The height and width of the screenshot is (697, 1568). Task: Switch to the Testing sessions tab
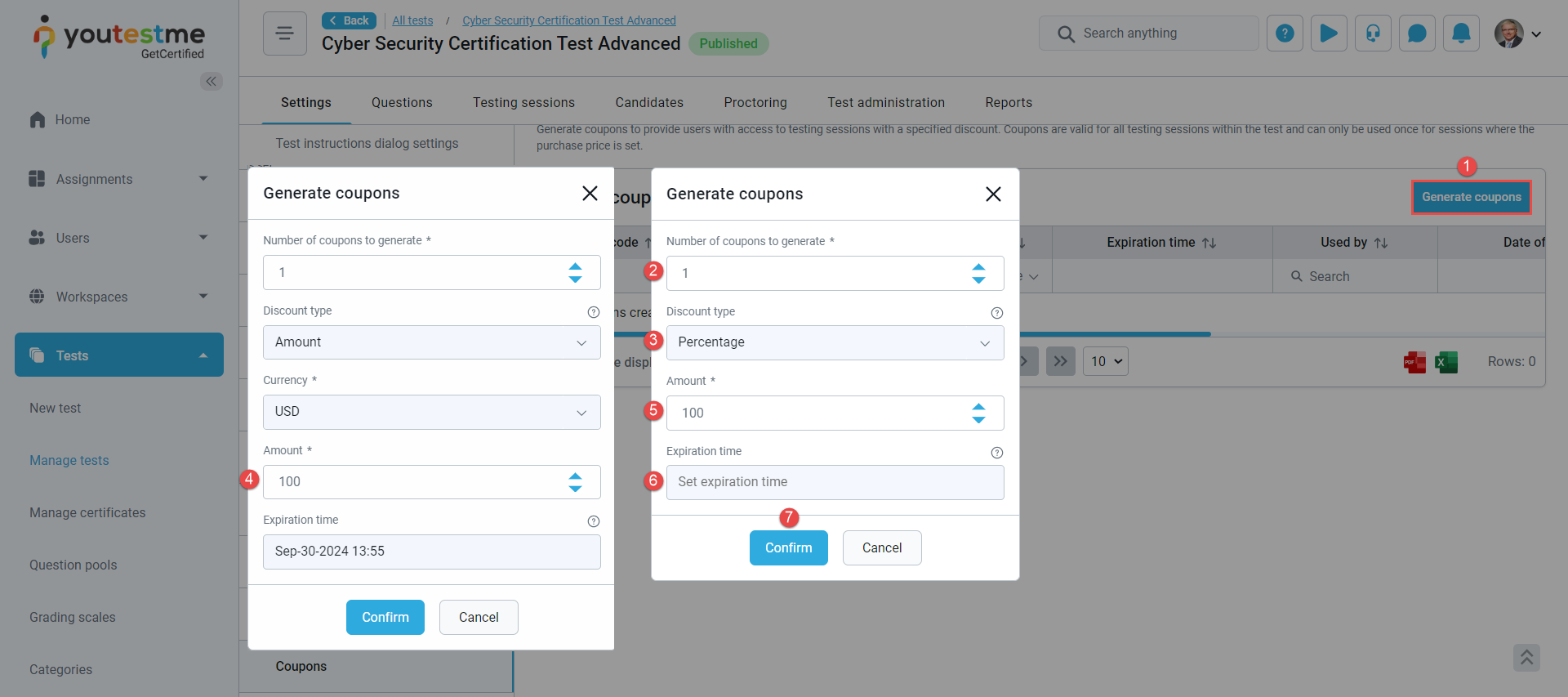point(523,102)
